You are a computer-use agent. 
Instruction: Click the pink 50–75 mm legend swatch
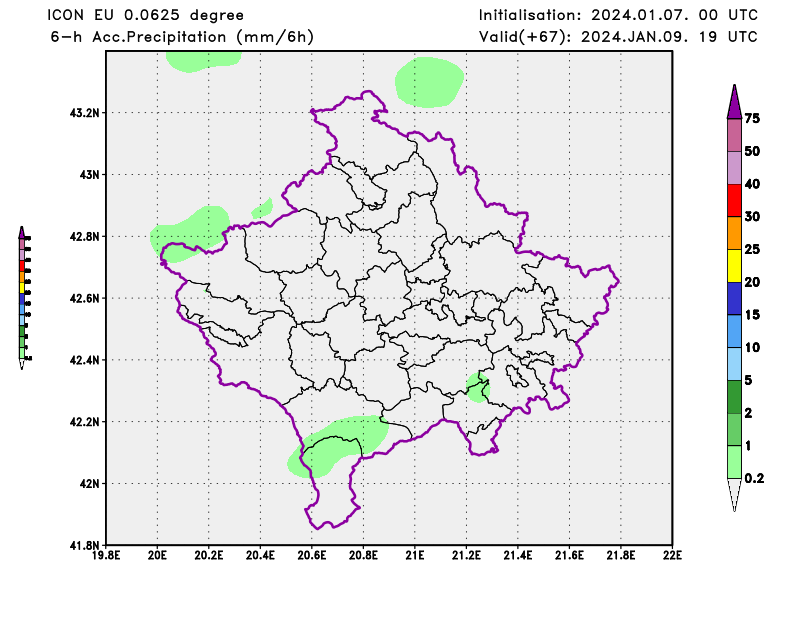(734, 135)
